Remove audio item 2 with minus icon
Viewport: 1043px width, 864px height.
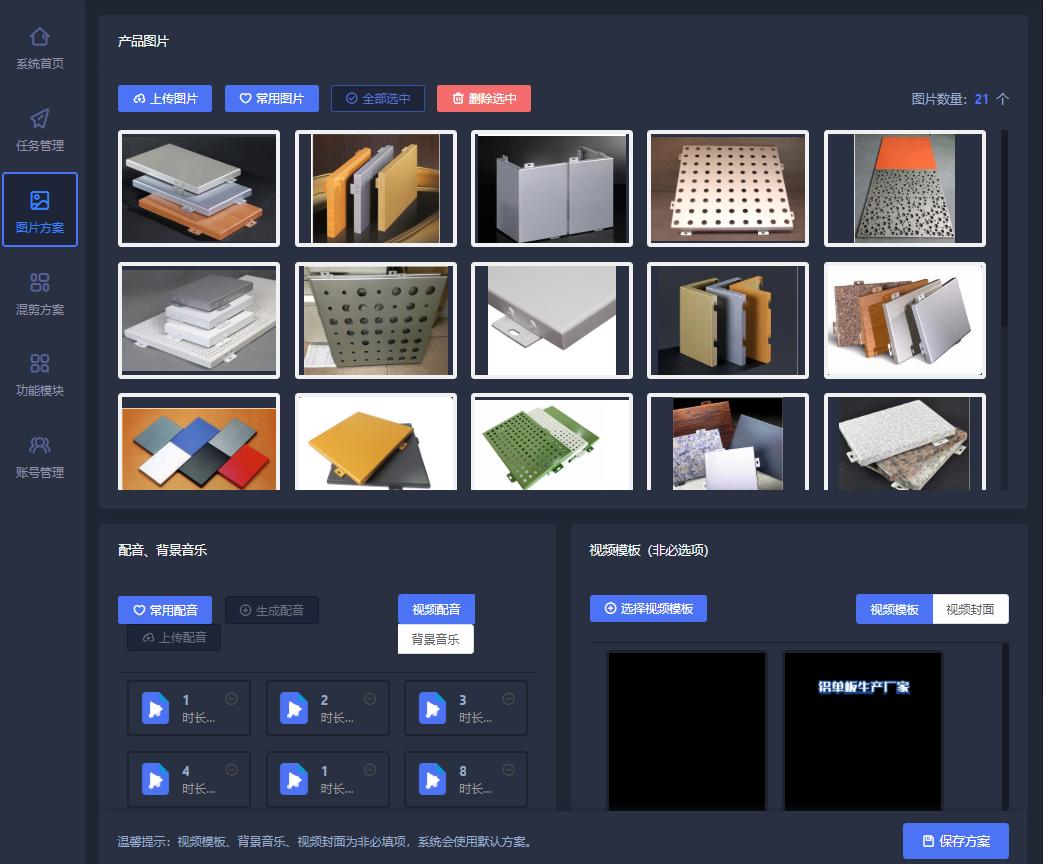(370, 699)
